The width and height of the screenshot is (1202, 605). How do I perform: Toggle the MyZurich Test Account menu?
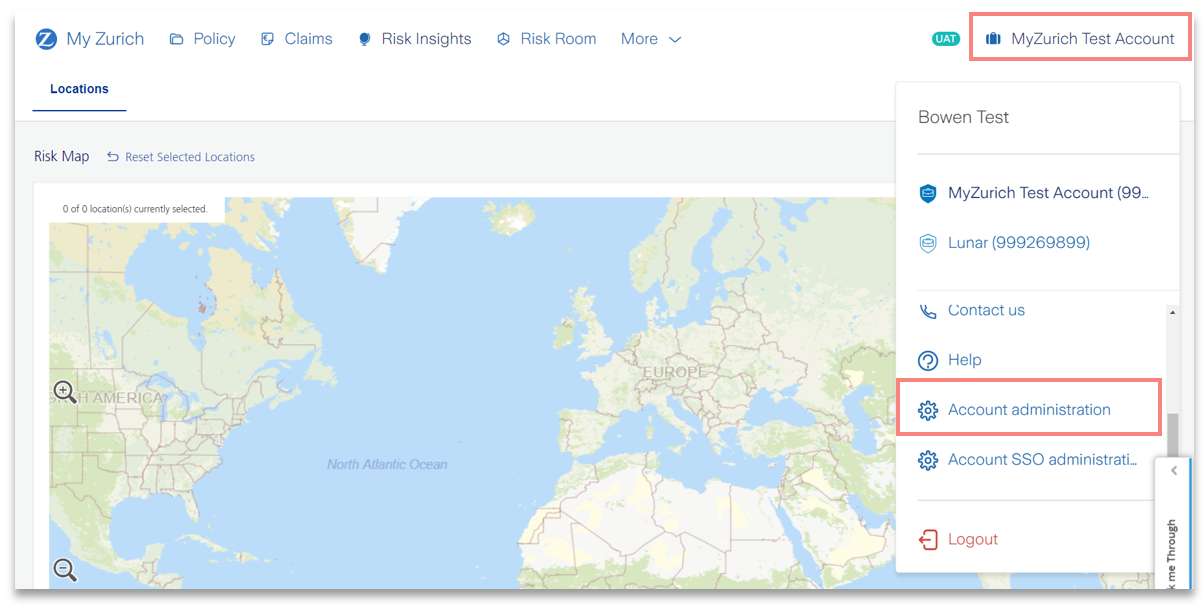click(1080, 39)
